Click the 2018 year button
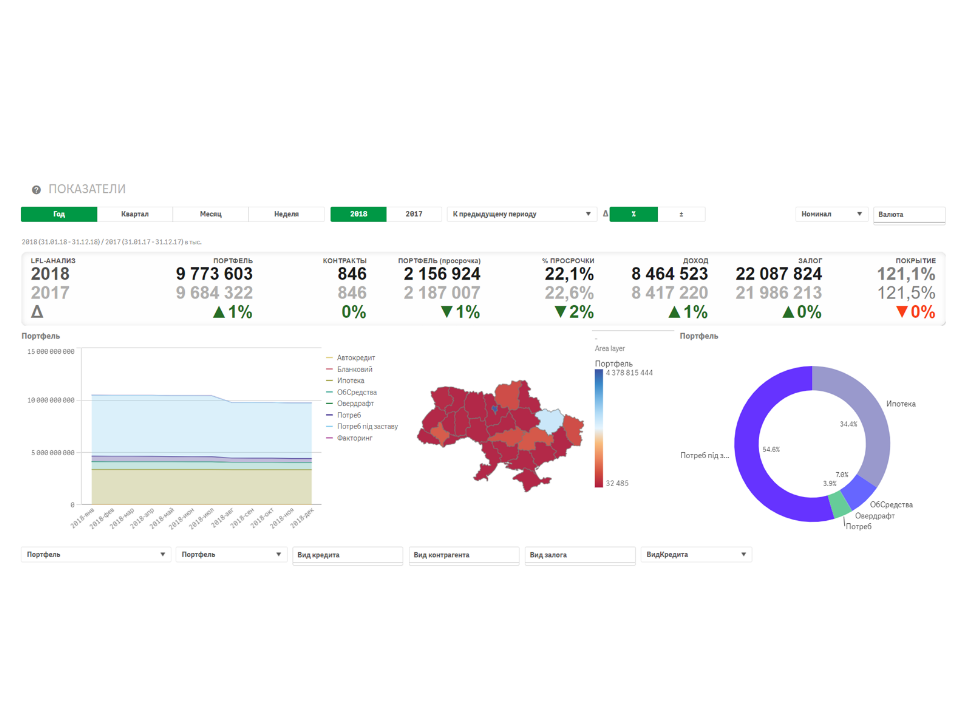The width and height of the screenshot is (960, 720). [358, 214]
